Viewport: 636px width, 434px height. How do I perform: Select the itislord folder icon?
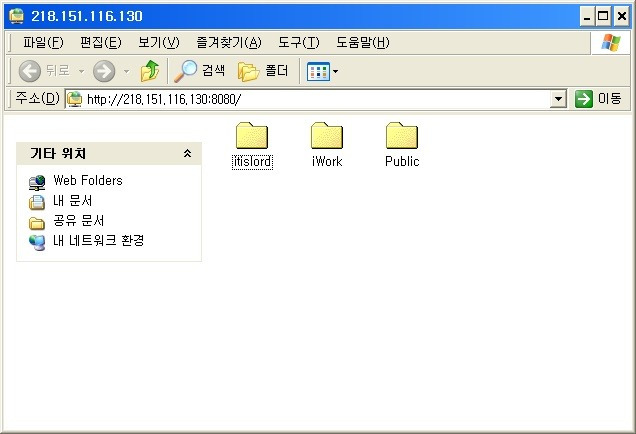(252, 135)
